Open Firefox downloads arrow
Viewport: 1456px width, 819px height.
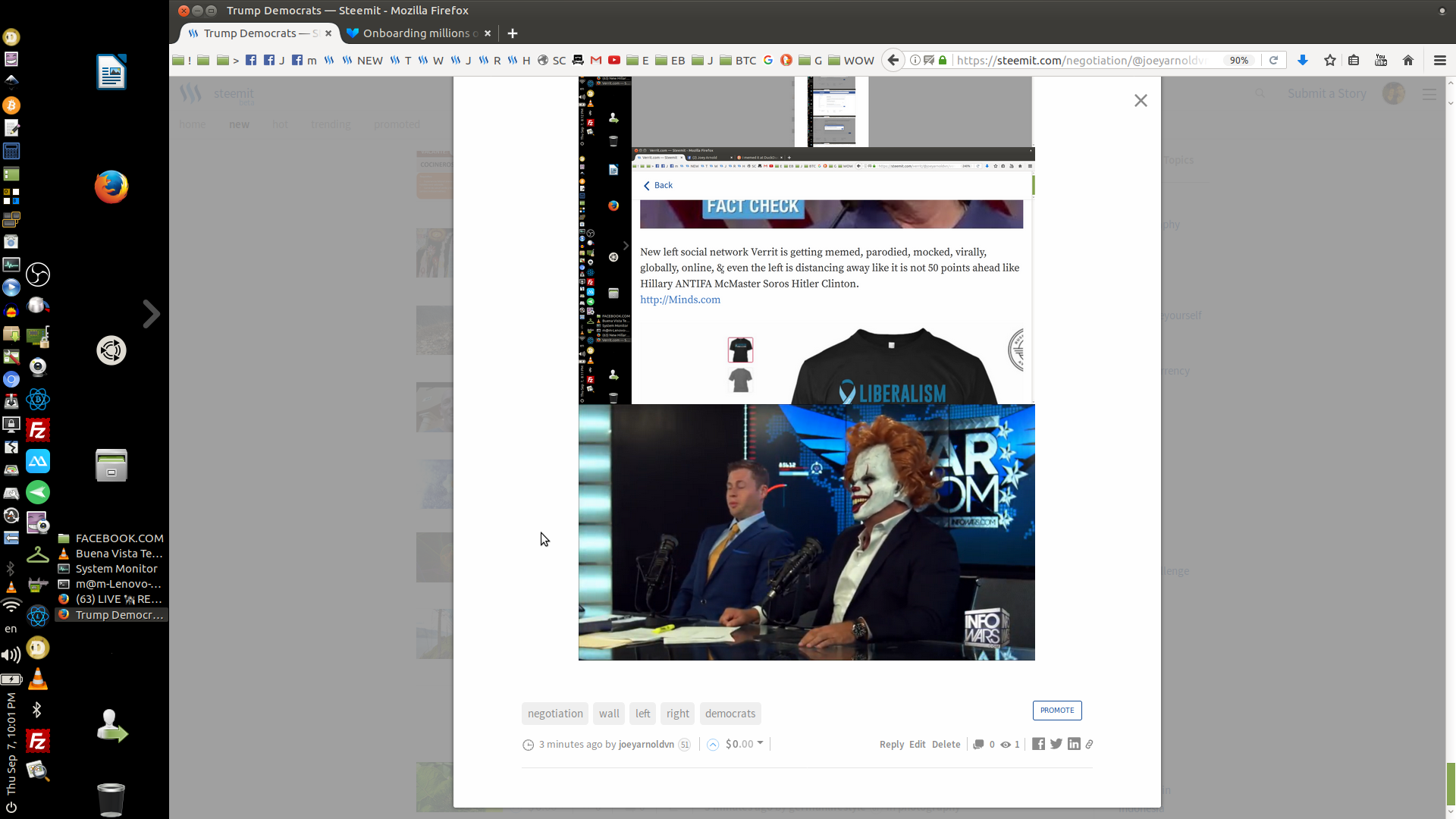[x=1303, y=60]
